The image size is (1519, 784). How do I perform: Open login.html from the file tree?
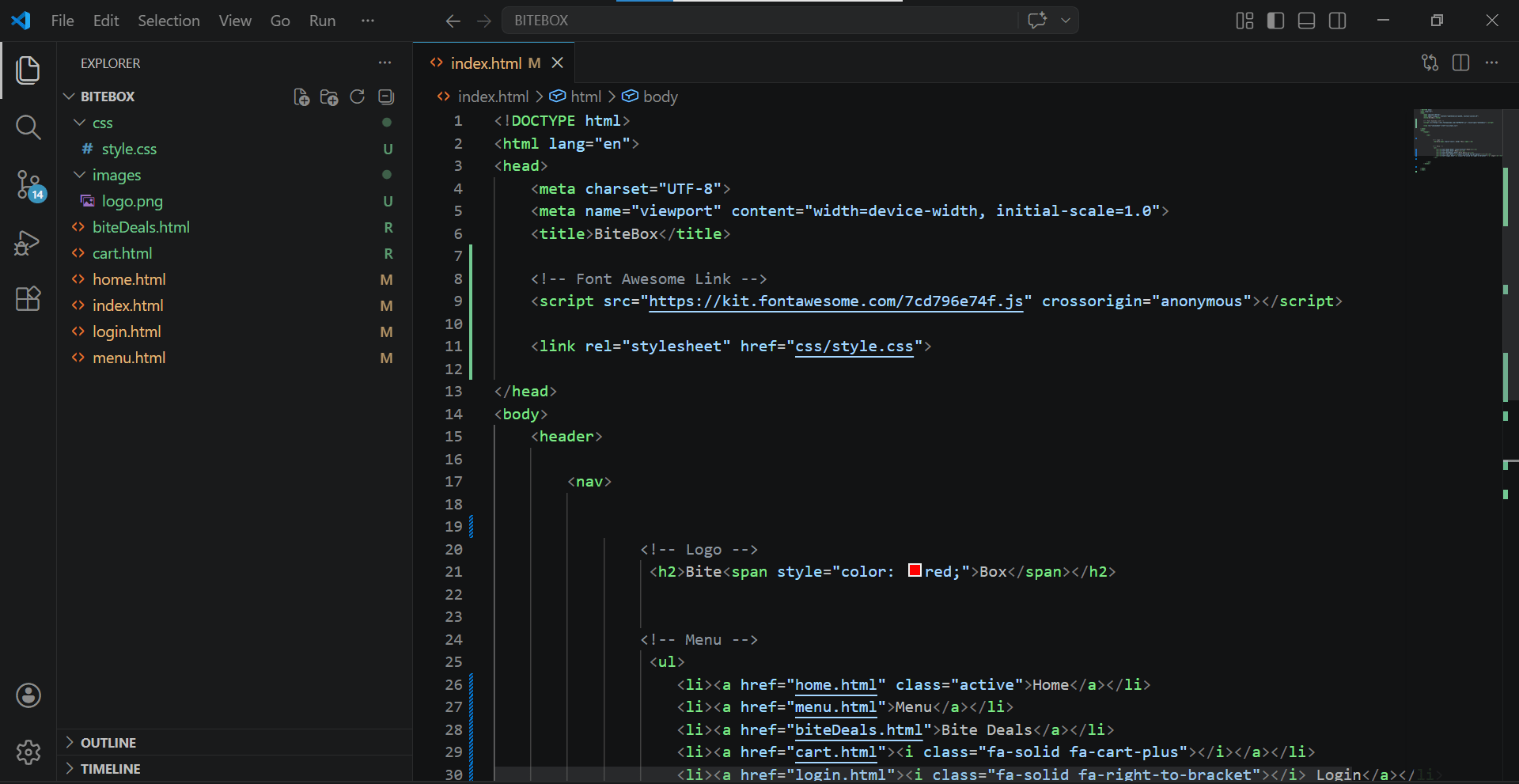tap(127, 331)
